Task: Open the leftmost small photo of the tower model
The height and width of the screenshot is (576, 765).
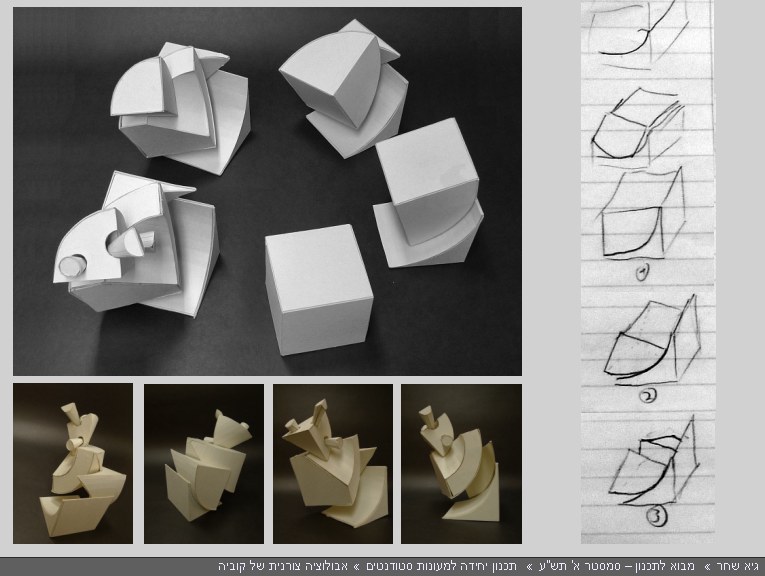Action: (73, 463)
